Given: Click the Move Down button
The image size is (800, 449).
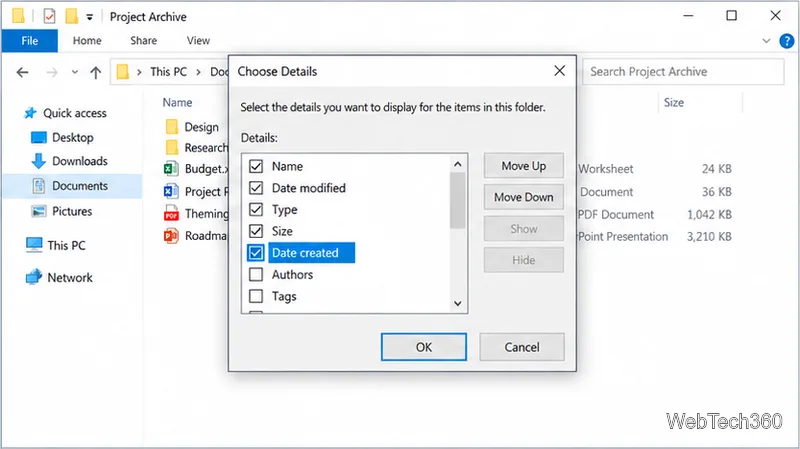Looking at the screenshot, I should click(x=523, y=197).
